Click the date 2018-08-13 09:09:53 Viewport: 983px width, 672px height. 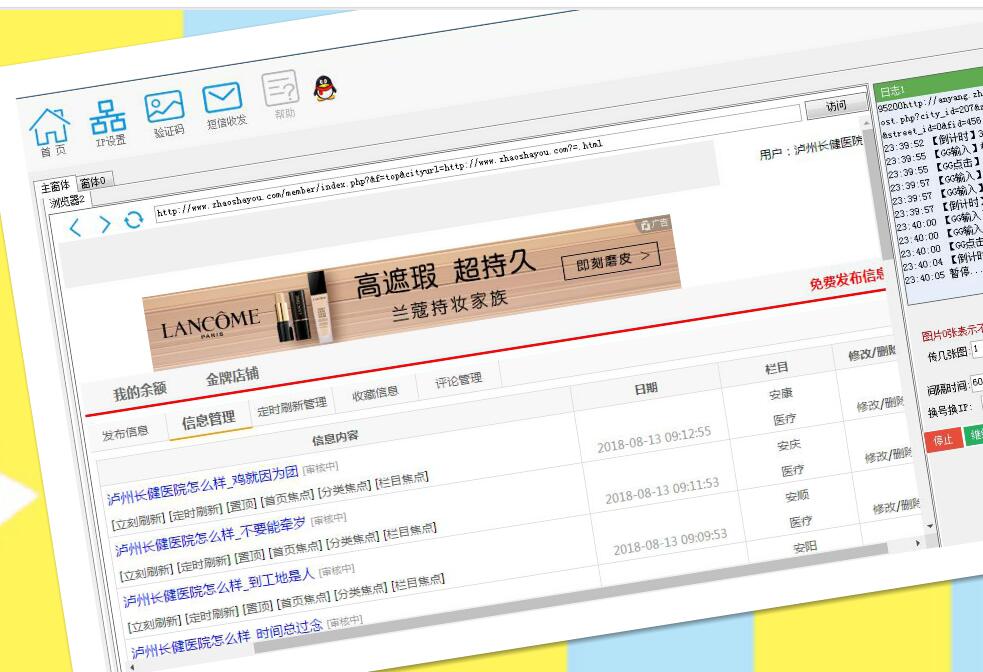coord(670,542)
